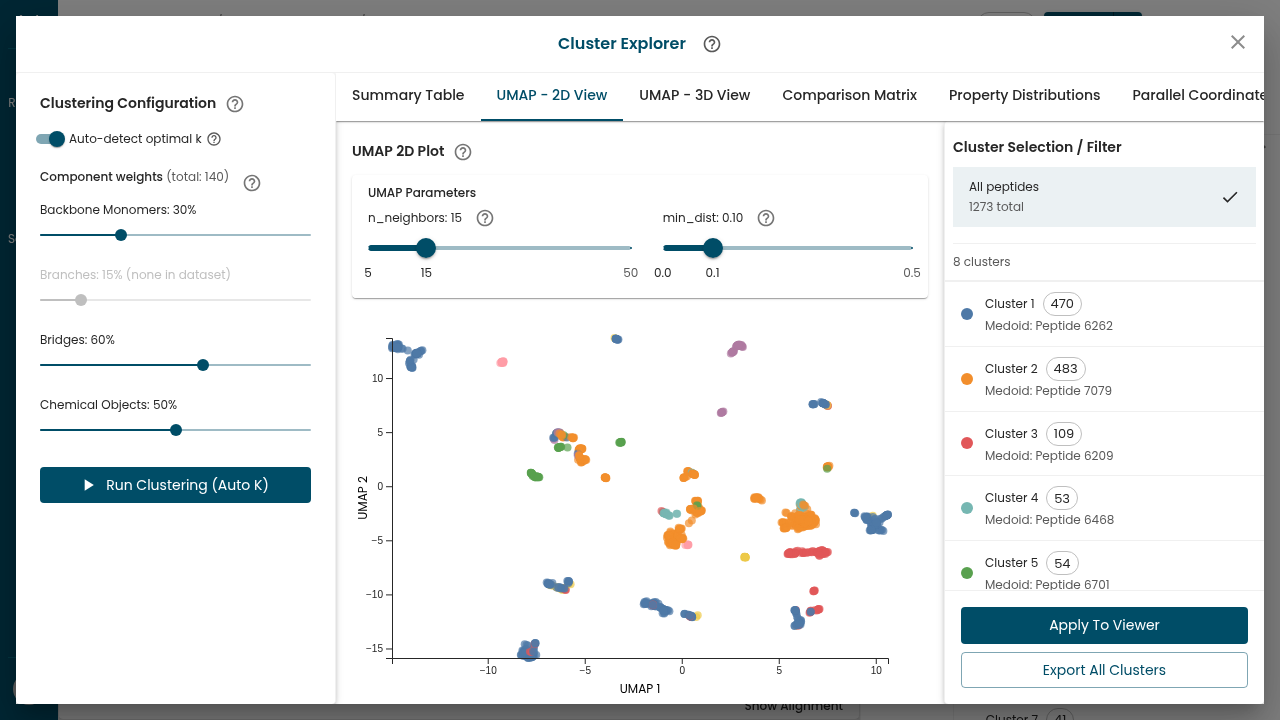Click the Chemical Objects slider handle
Image resolution: width=1280 pixels, height=720 pixels.
176,430
